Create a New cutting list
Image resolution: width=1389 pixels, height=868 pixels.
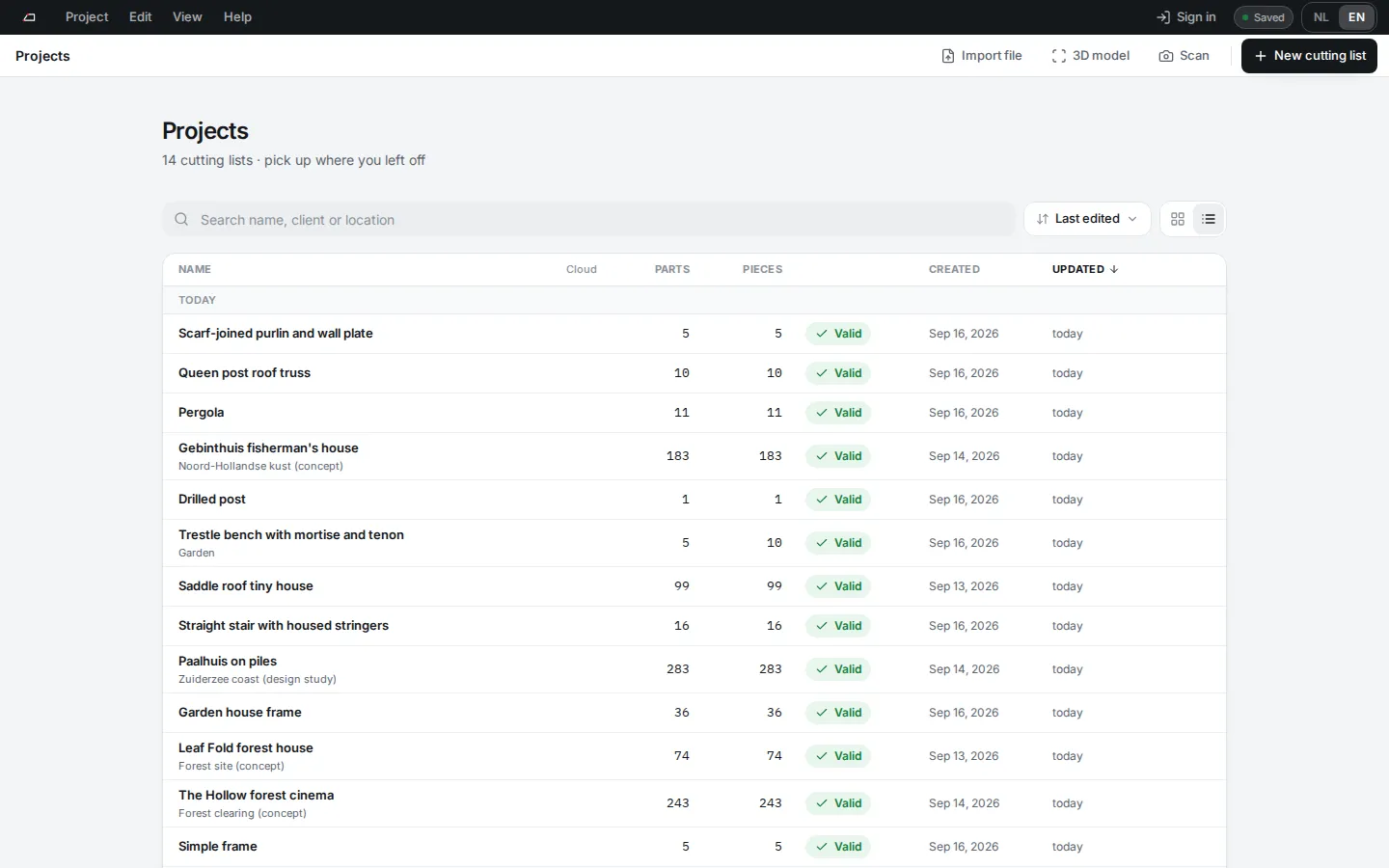(x=1309, y=56)
